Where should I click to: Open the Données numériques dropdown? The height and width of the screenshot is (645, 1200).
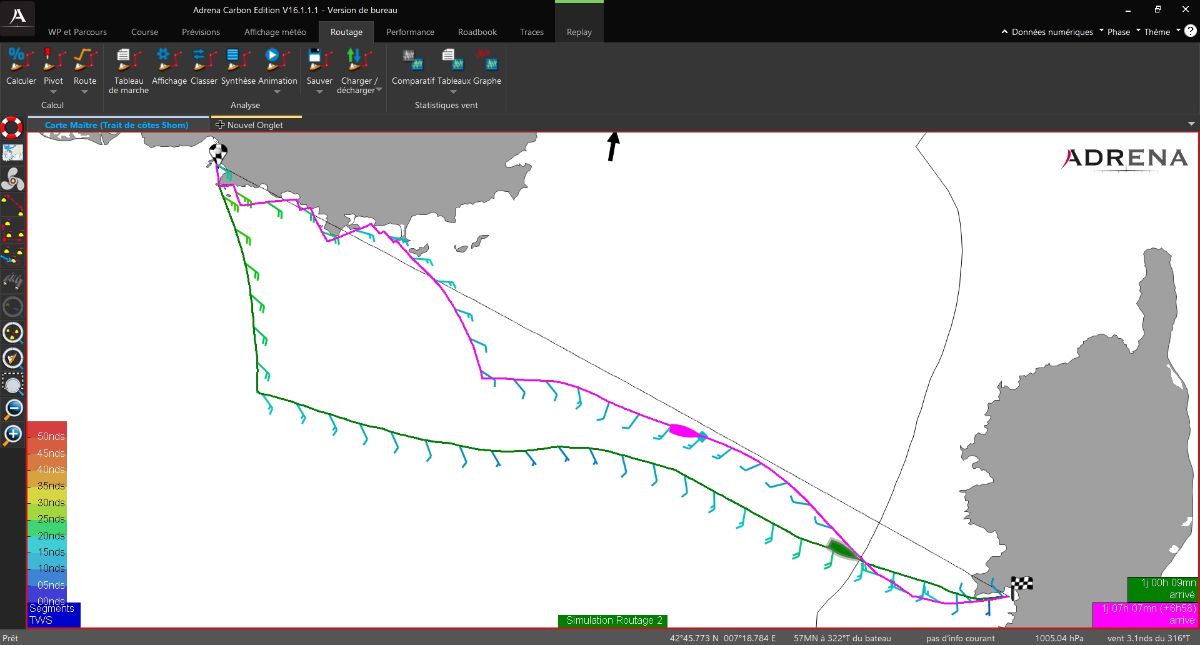coord(1051,32)
